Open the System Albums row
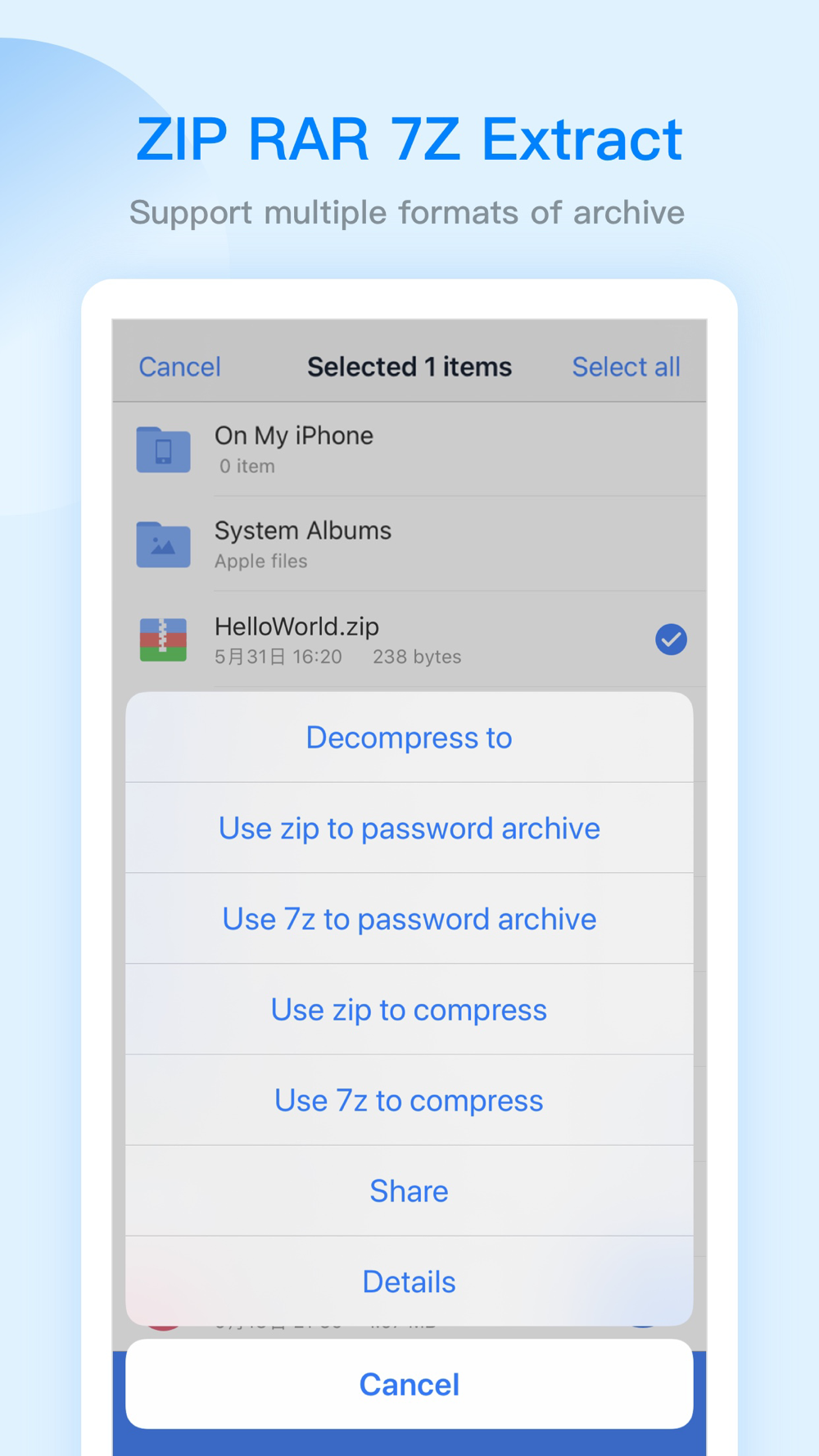 tap(409, 545)
